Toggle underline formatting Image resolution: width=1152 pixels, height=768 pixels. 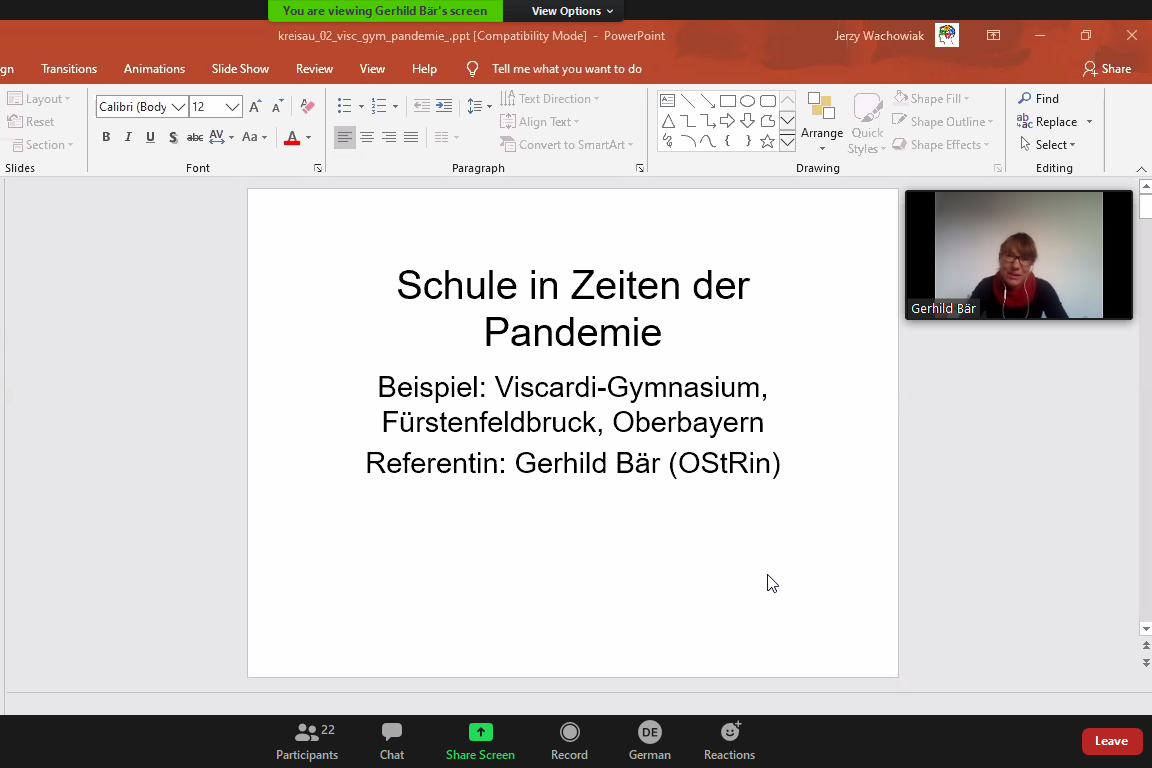(x=150, y=137)
